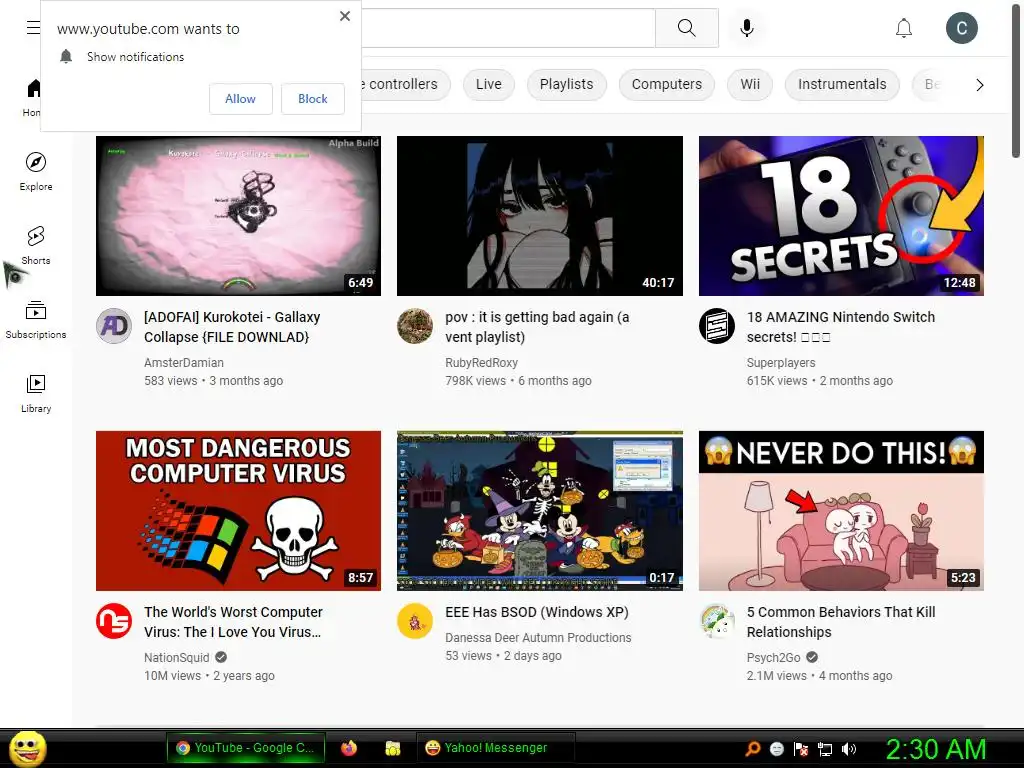Viewport: 1024px width, 768px height.
Task: Open the smiley Start button
Action: [27, 748]
